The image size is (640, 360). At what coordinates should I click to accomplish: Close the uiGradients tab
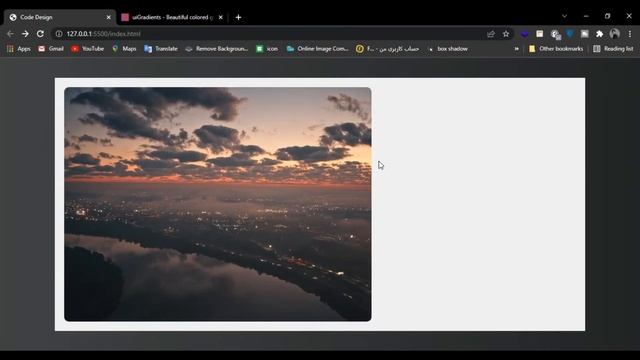(x=220, y=17)
